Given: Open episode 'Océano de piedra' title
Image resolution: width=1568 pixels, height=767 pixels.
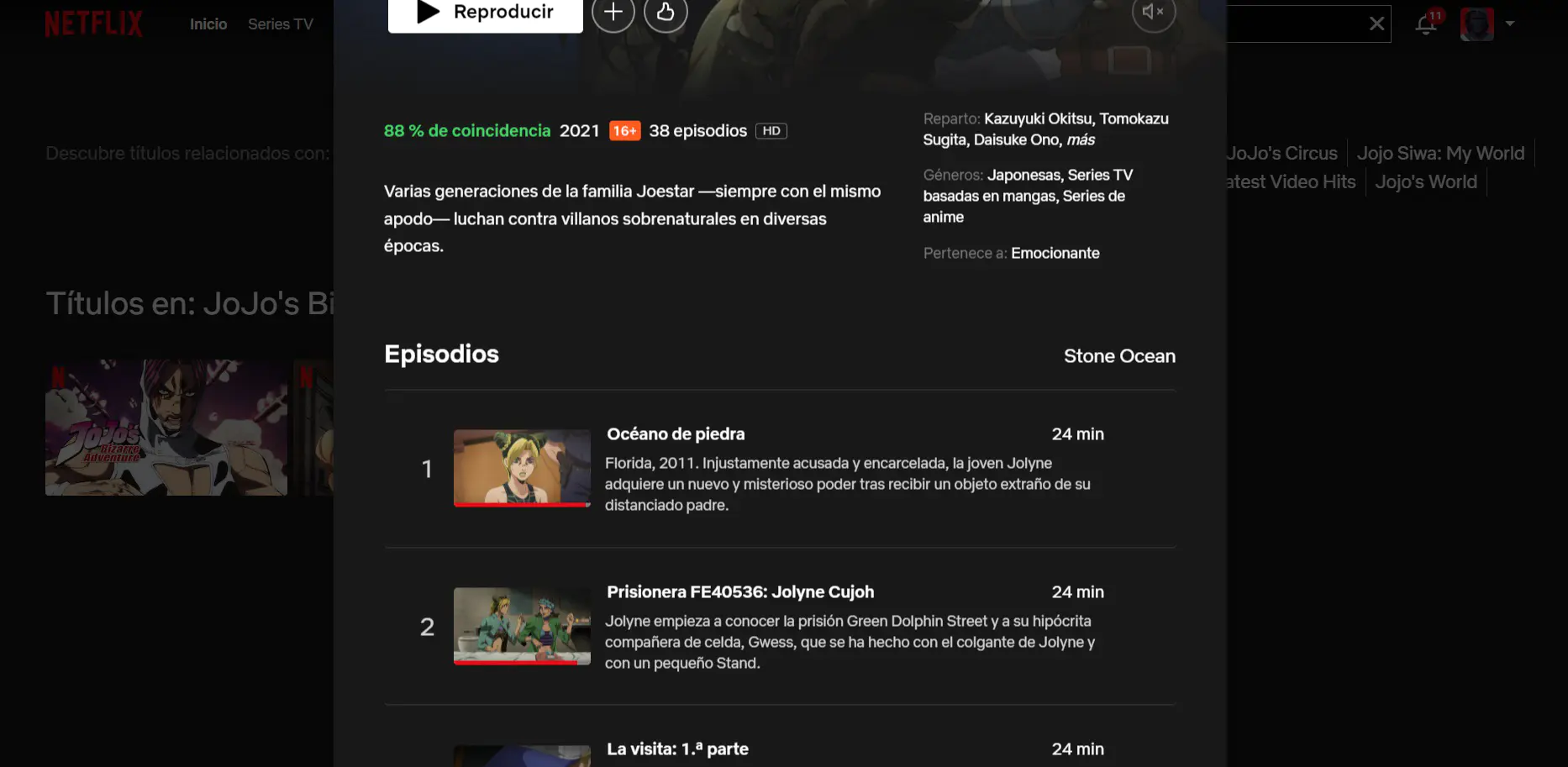Looking at the screenshot, I should pos(676,434).
